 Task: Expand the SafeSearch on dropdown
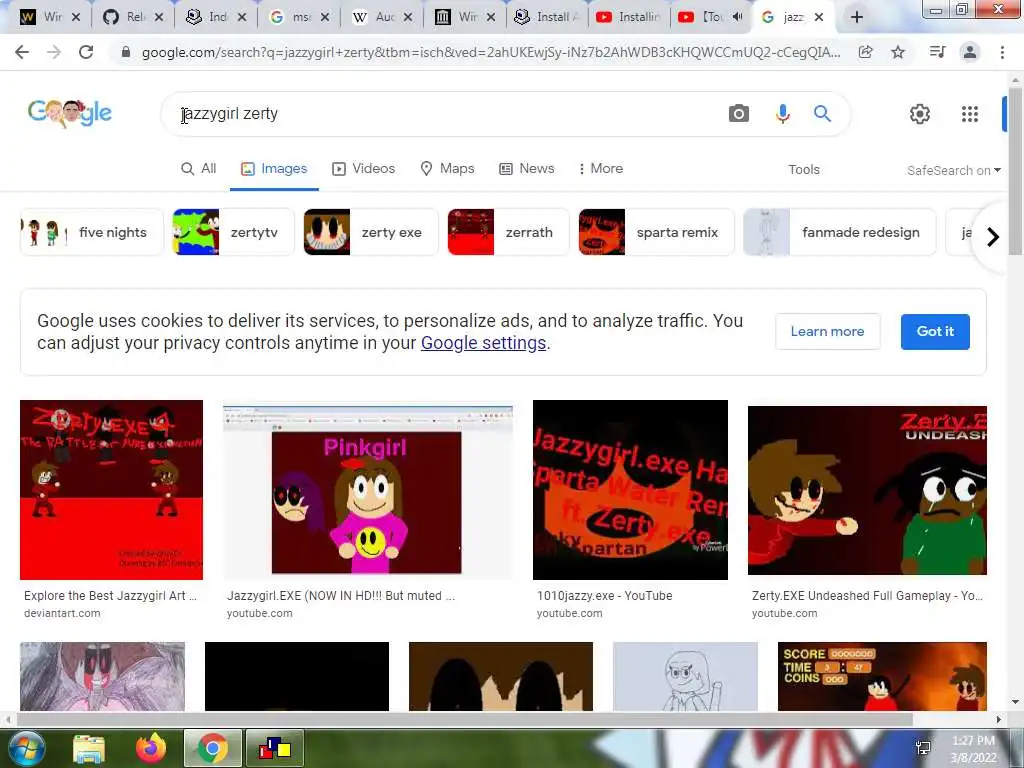click(x=953, y=170)
